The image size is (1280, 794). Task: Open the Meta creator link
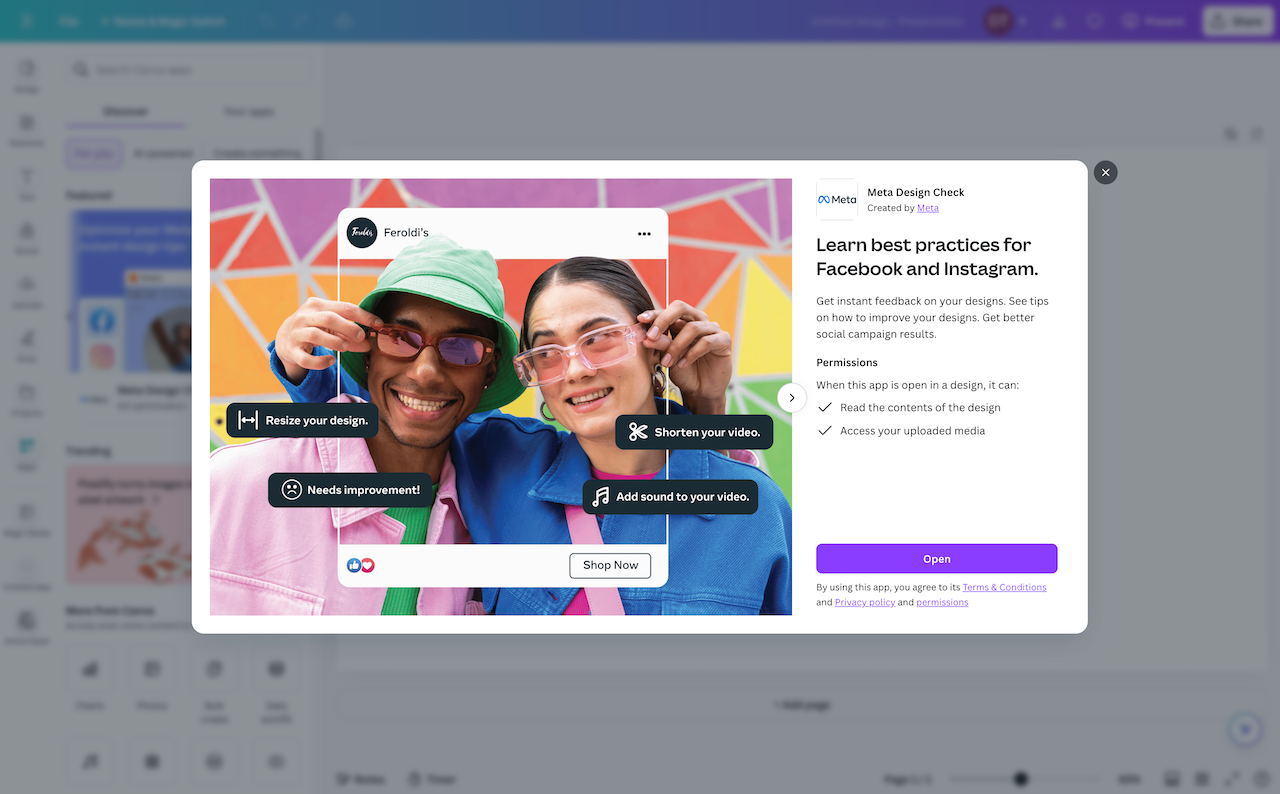coord(928,208)
